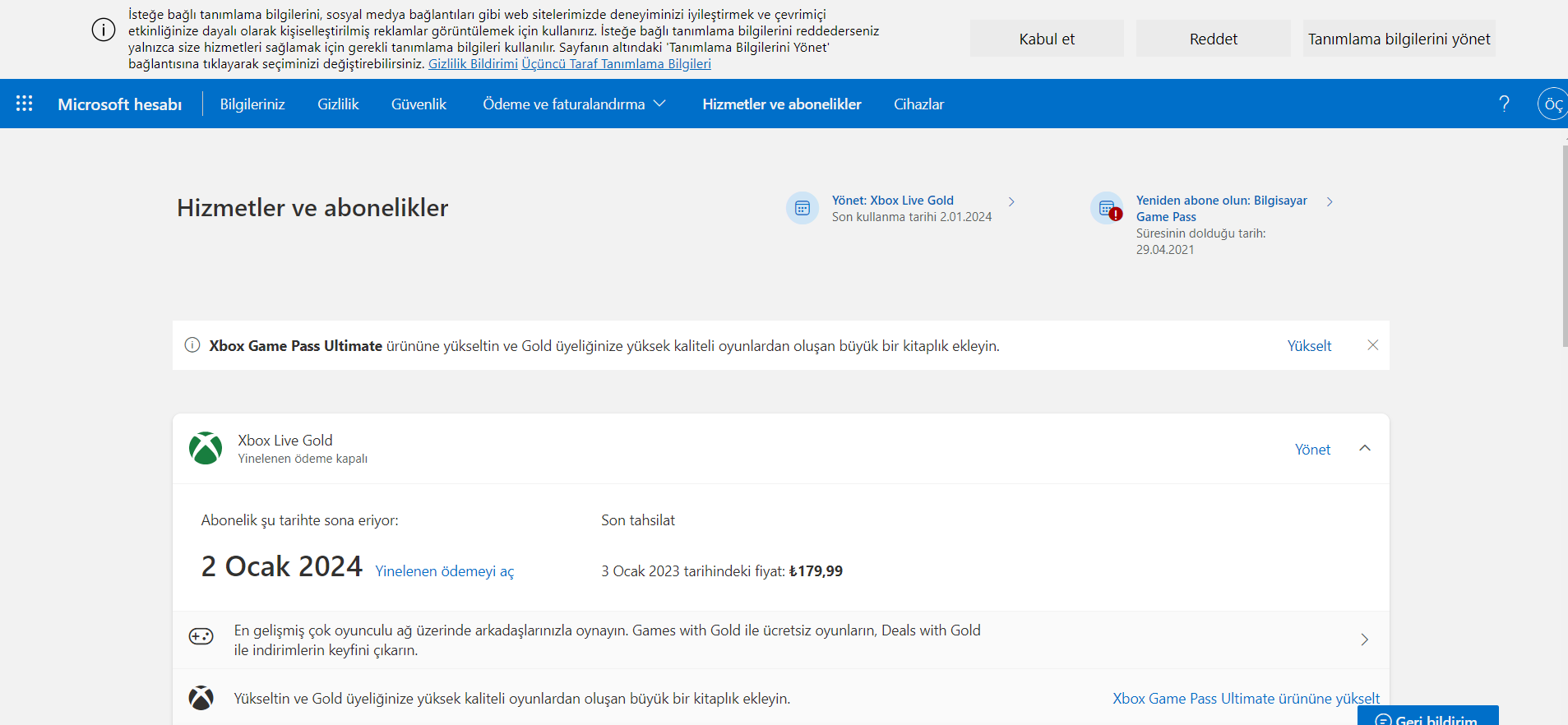Image resolution: width=1568 pixels, height=725 pixels.
Task: Click the Abonelik şu tarihte sona eriyor label
Action: click(300, 520)
